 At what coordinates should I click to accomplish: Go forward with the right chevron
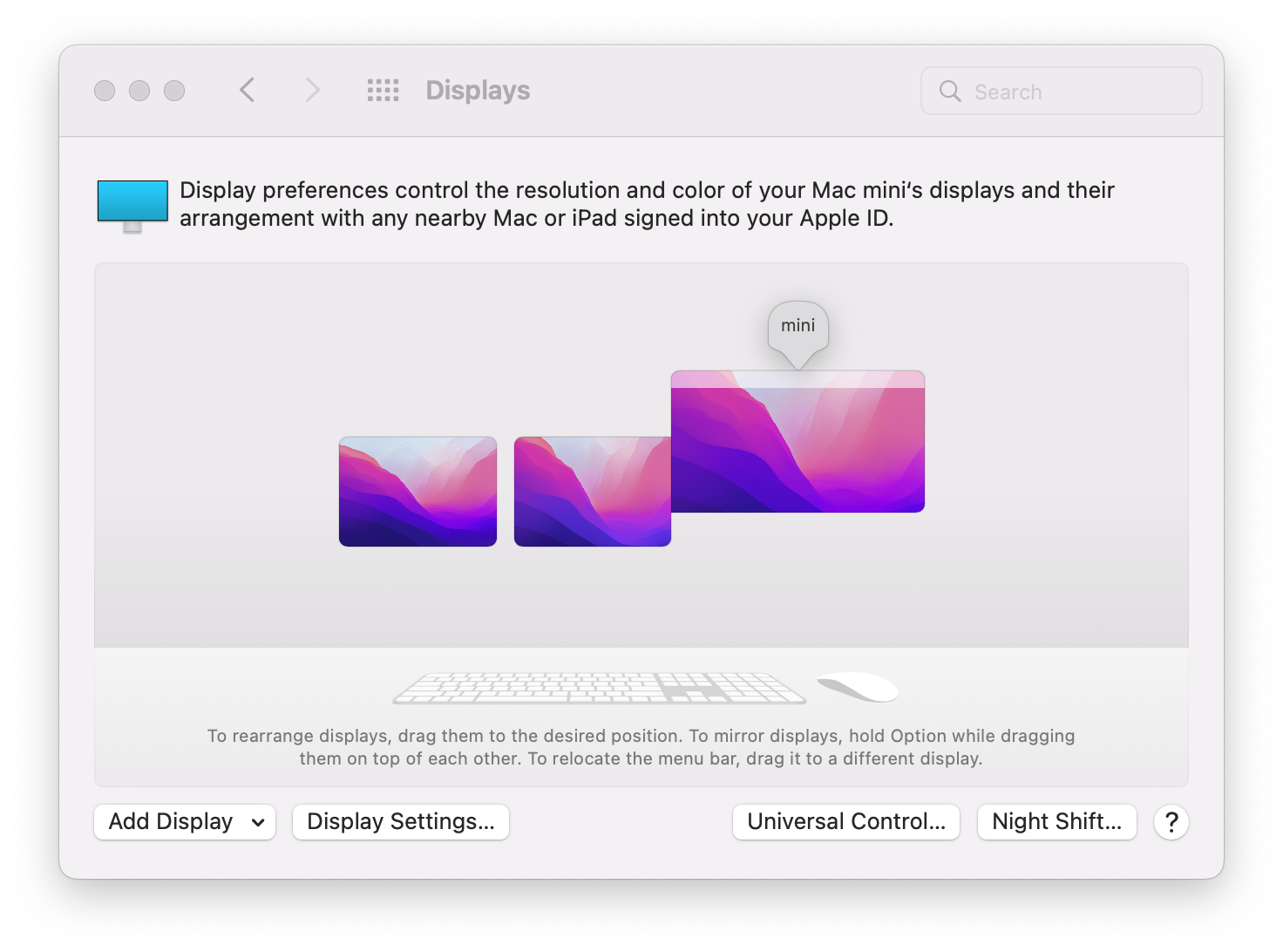(312, 90)
